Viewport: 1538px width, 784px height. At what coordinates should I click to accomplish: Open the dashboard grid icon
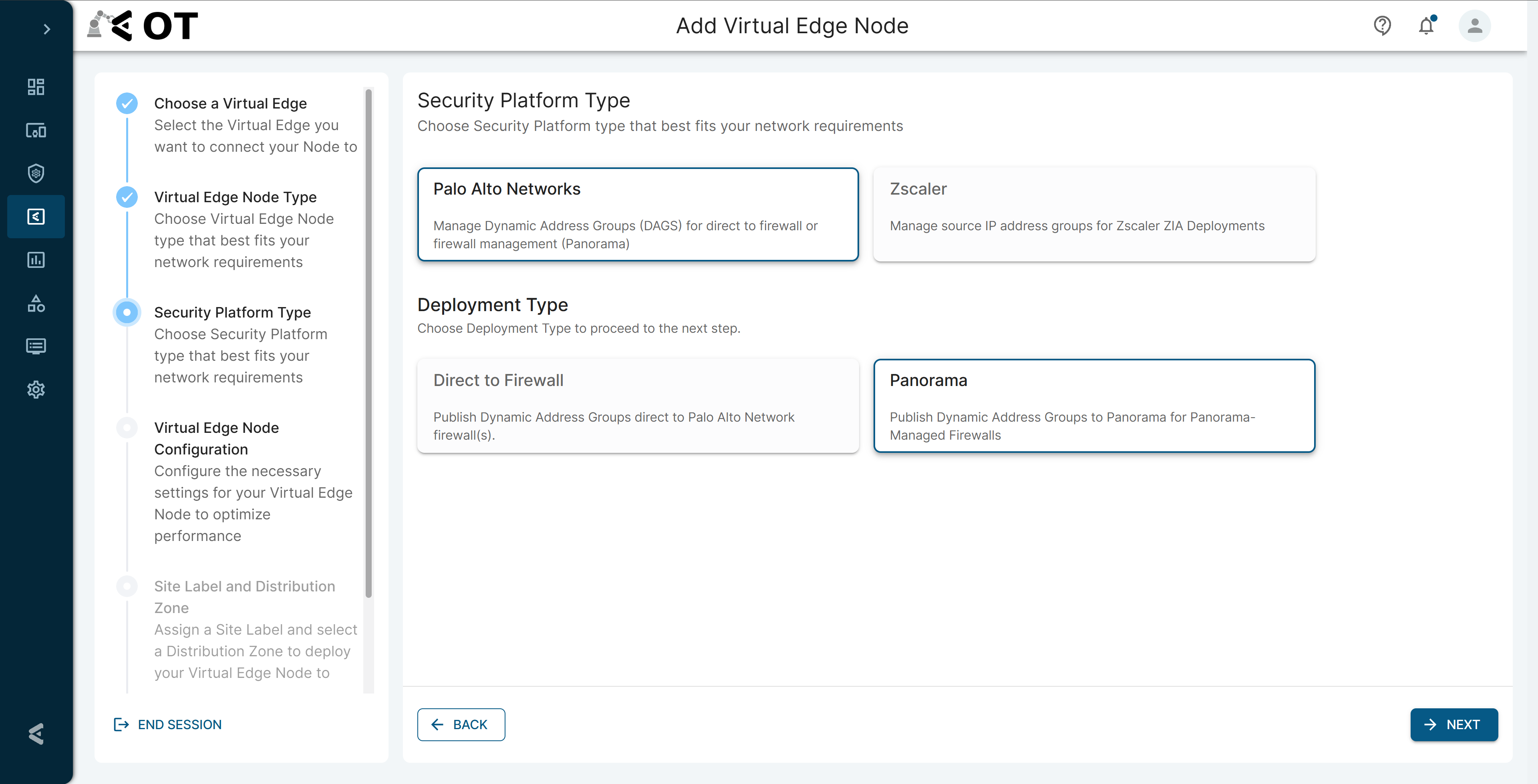point(36,87)
